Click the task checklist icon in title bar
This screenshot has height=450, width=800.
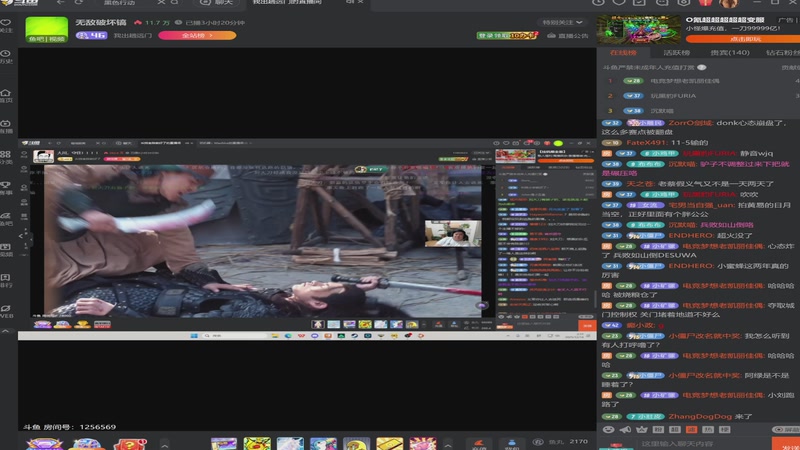point(639,2)
